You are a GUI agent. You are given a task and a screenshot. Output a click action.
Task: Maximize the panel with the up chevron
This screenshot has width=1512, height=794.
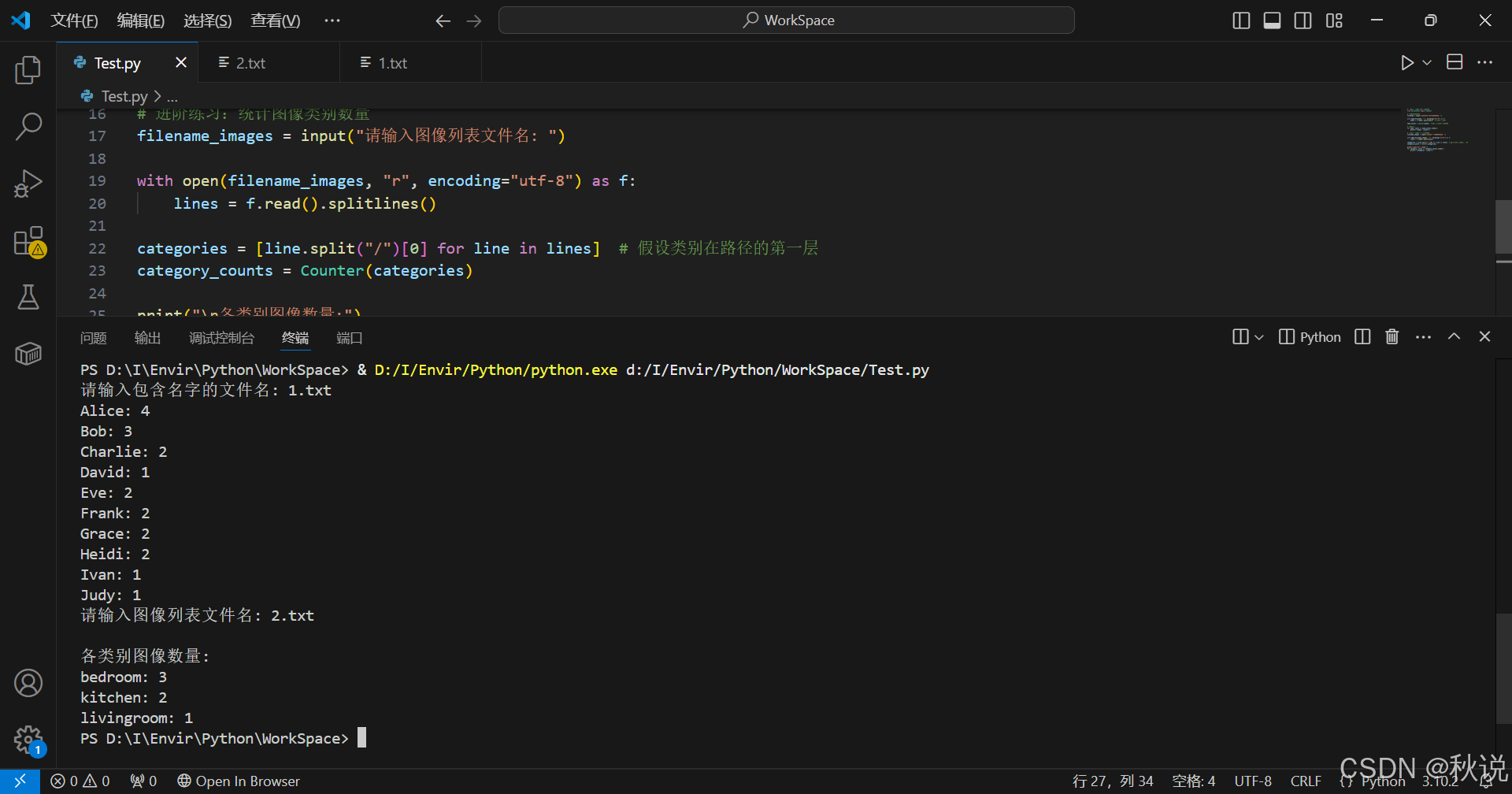pyautogui.click(x=1454, y=337)
